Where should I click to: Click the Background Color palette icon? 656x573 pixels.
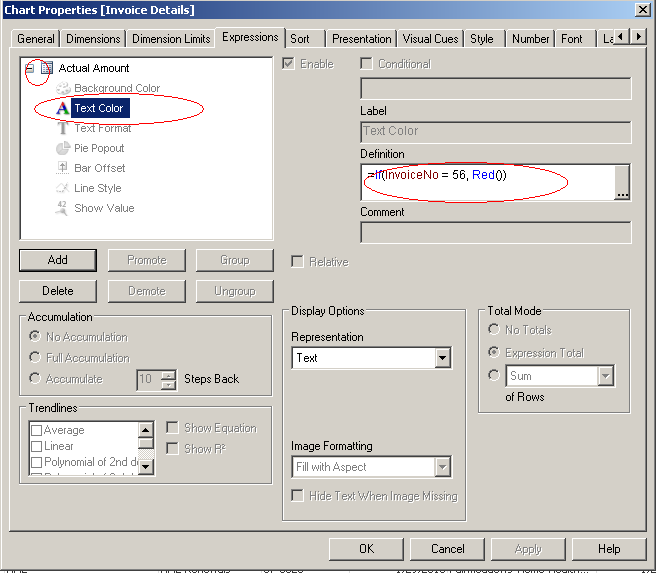63,88
